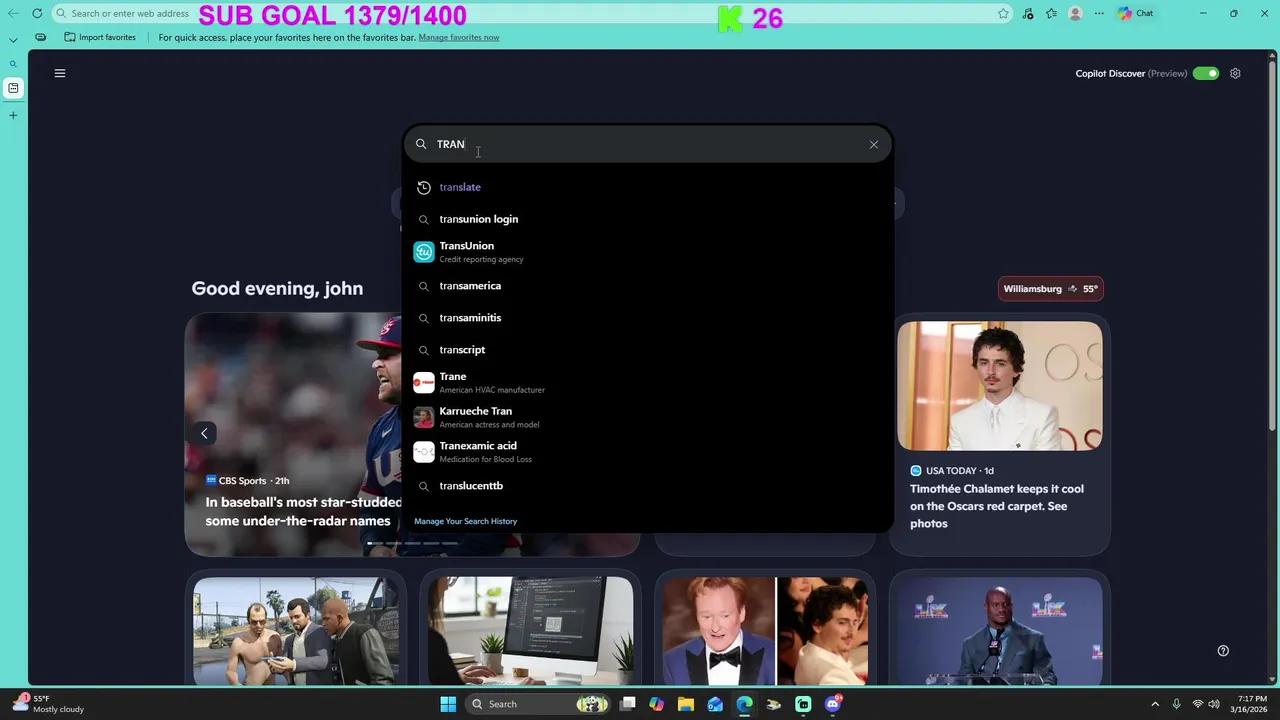Choose the transamerica suggestion

(647, 286)
